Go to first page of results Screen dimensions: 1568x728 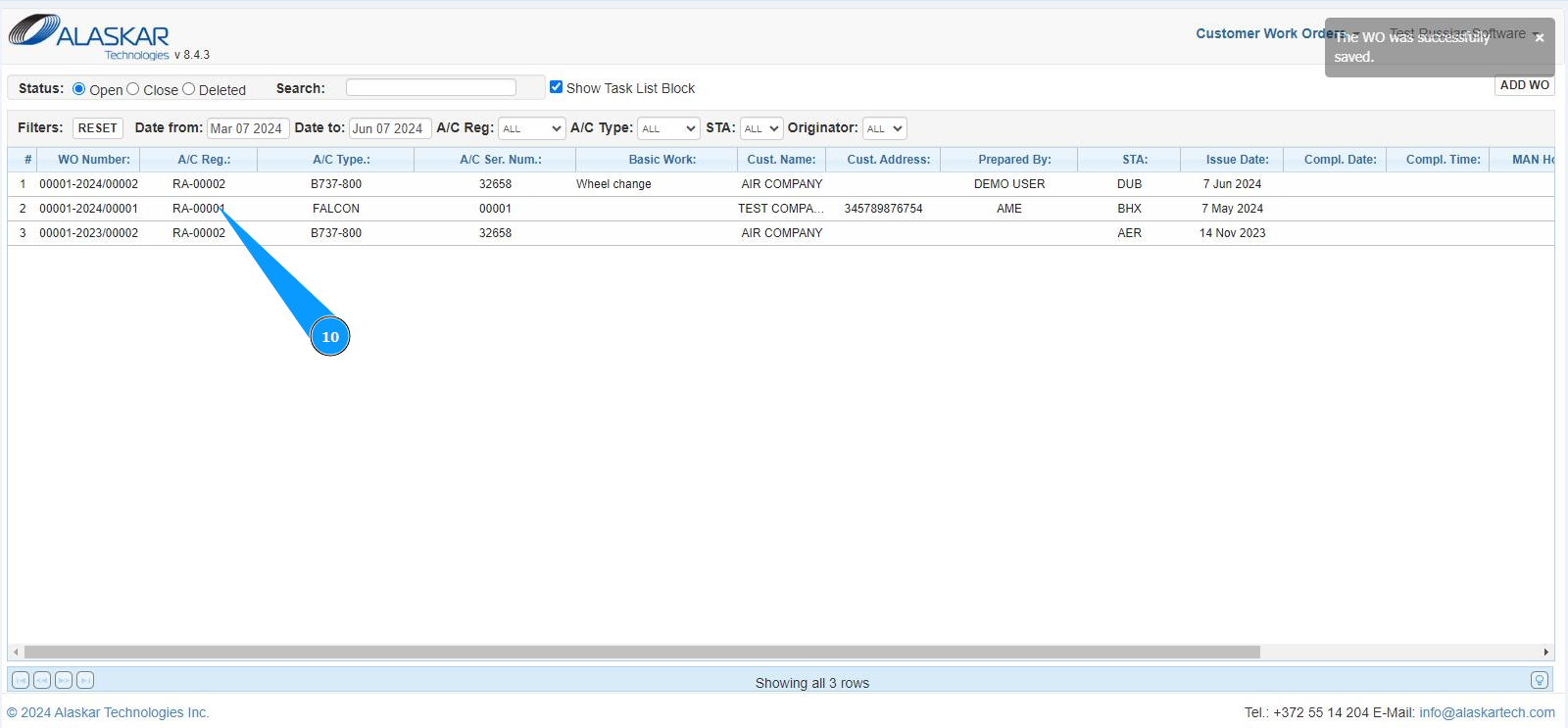point(21,680)
